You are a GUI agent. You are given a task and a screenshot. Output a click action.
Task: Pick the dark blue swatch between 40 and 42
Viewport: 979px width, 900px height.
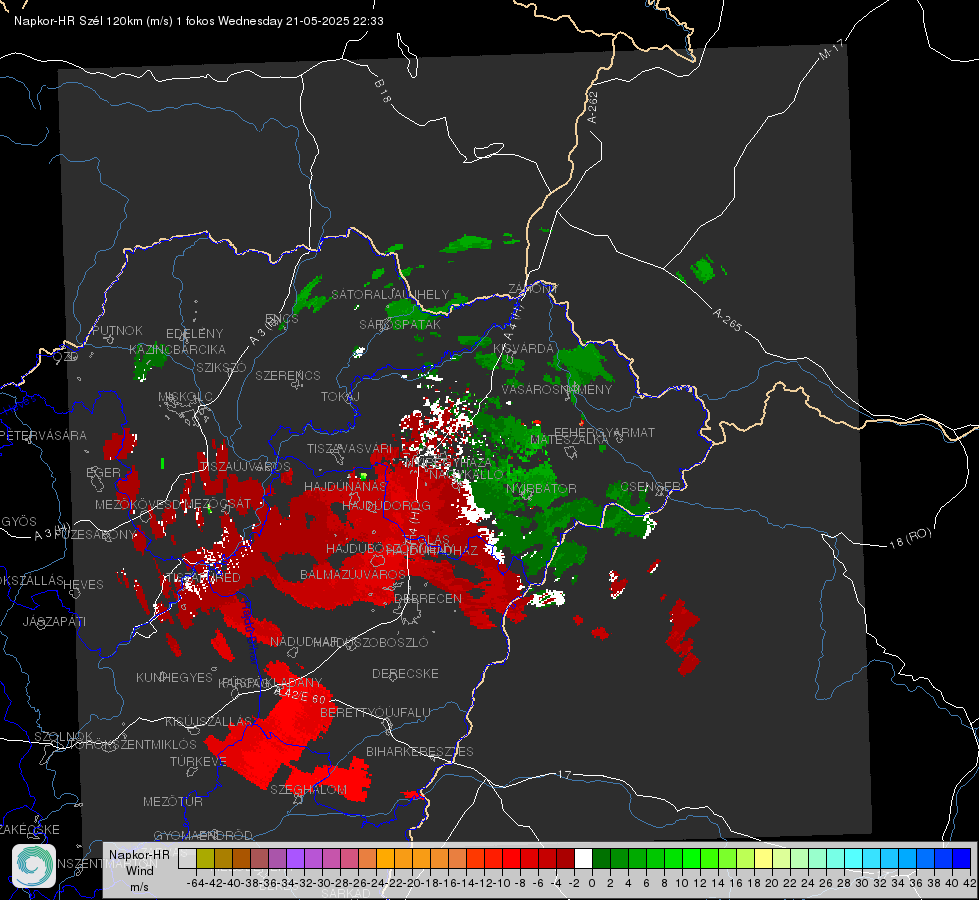pos(962,858)
